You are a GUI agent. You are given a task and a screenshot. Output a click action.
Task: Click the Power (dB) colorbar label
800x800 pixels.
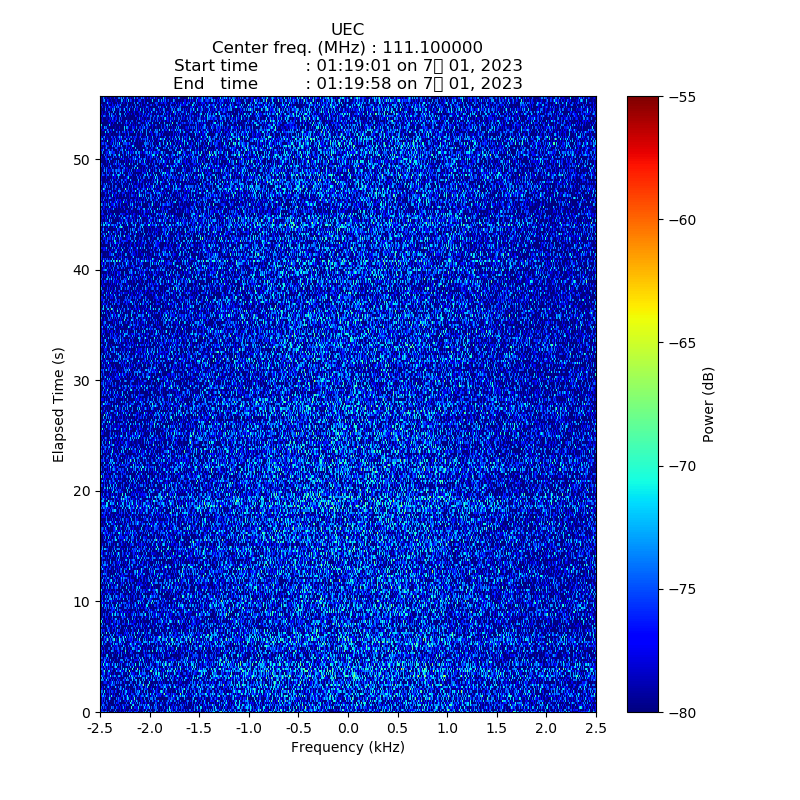[709, 404]
